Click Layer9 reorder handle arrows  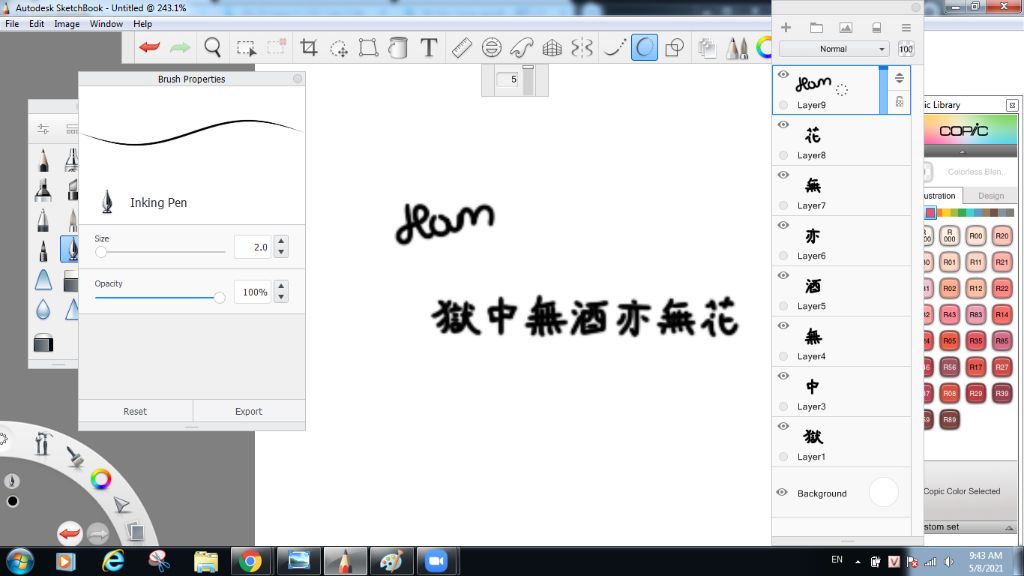899,78
